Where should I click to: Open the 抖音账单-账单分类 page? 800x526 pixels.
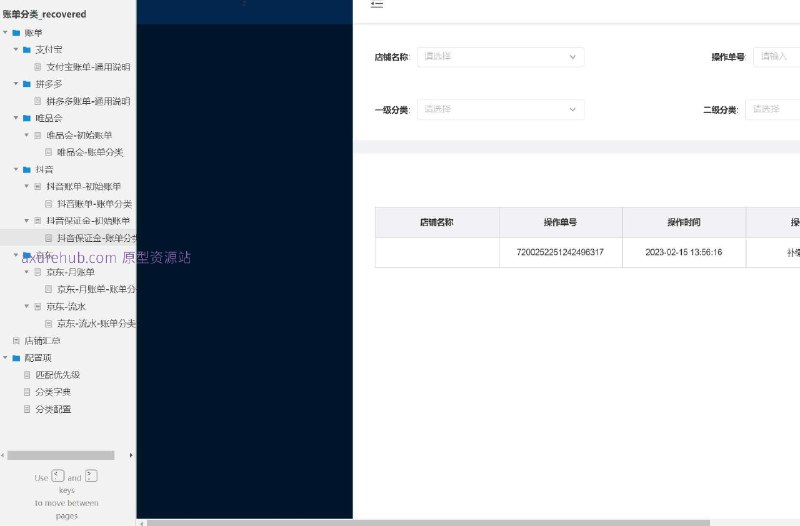point(94,204)
